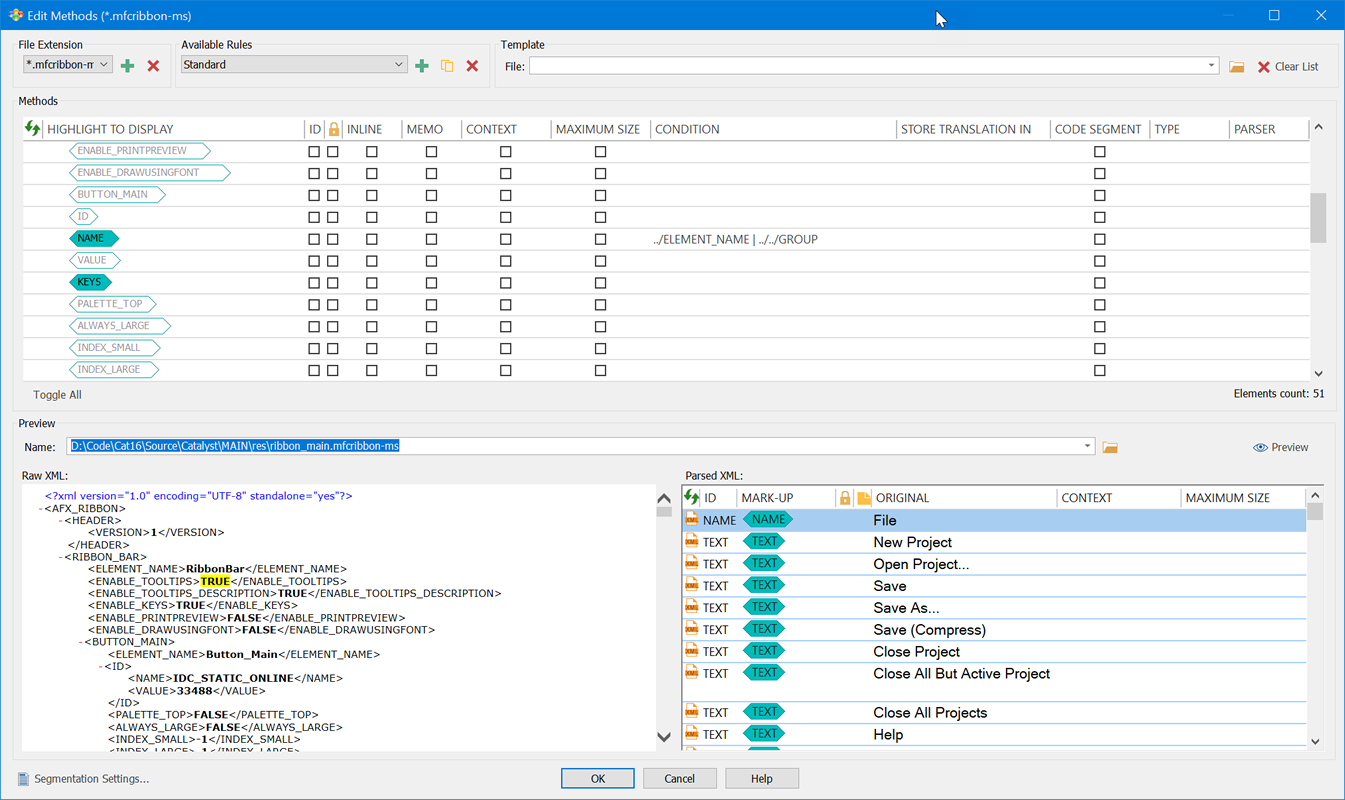This screenshot has width=1345, height=800.
Task: Expand the Available Rules Standard dropdown
Action: pyautogui.click(x=398, y=65)
